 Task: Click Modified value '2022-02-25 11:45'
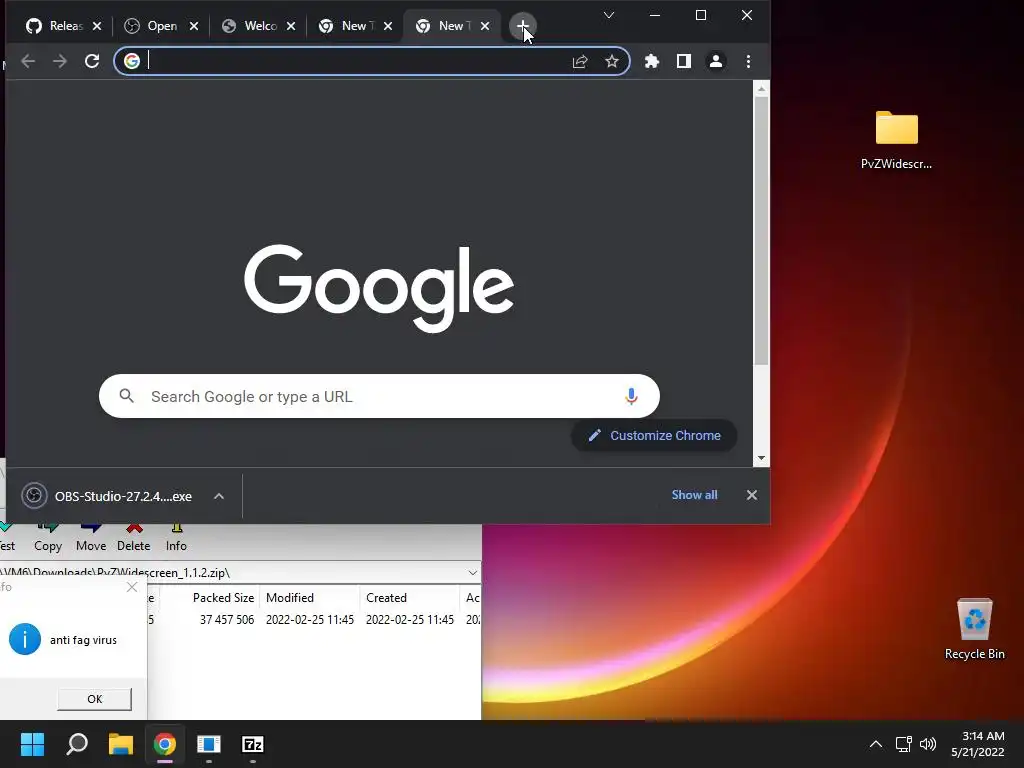[x=310, y=620]
